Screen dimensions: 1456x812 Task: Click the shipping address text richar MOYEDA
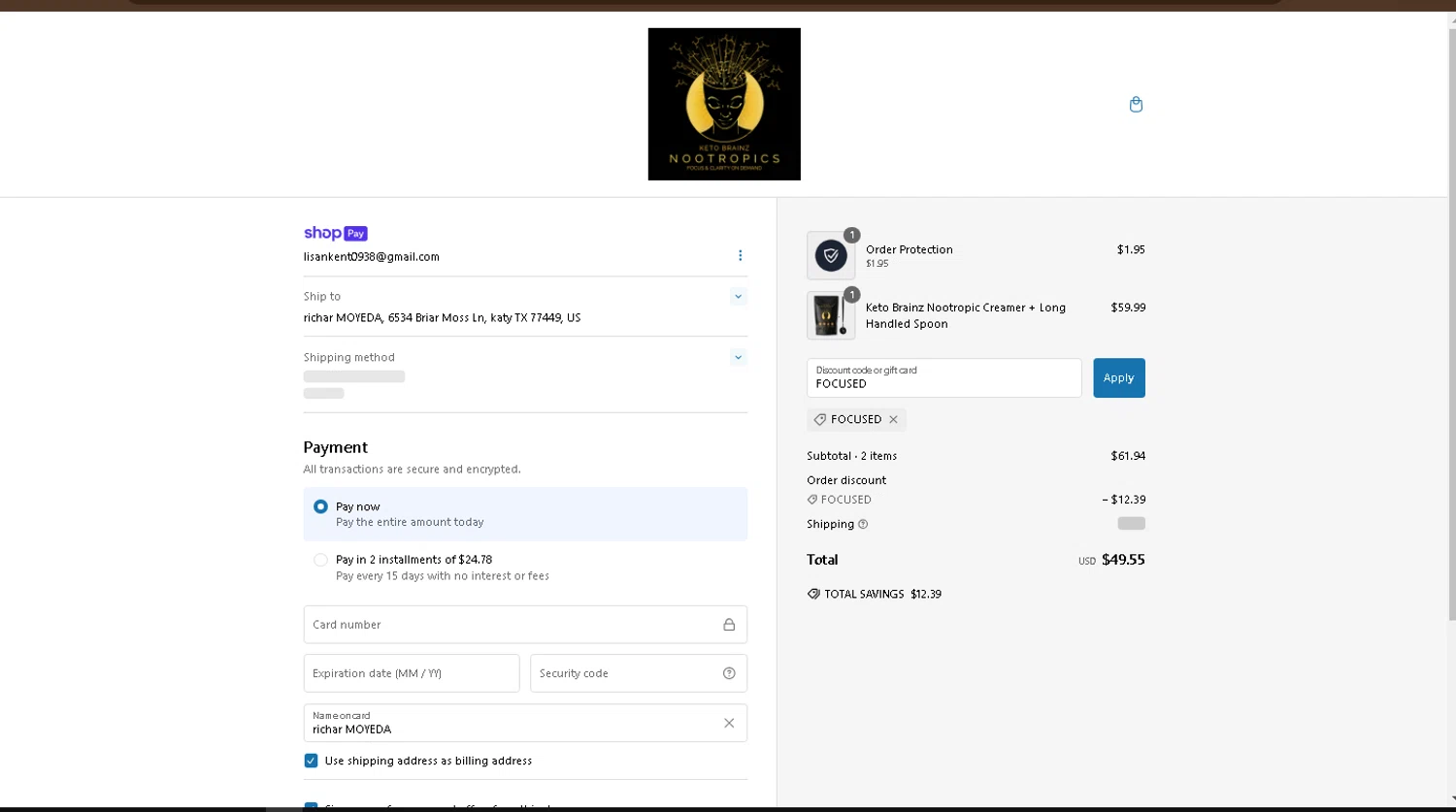point(442,317)
